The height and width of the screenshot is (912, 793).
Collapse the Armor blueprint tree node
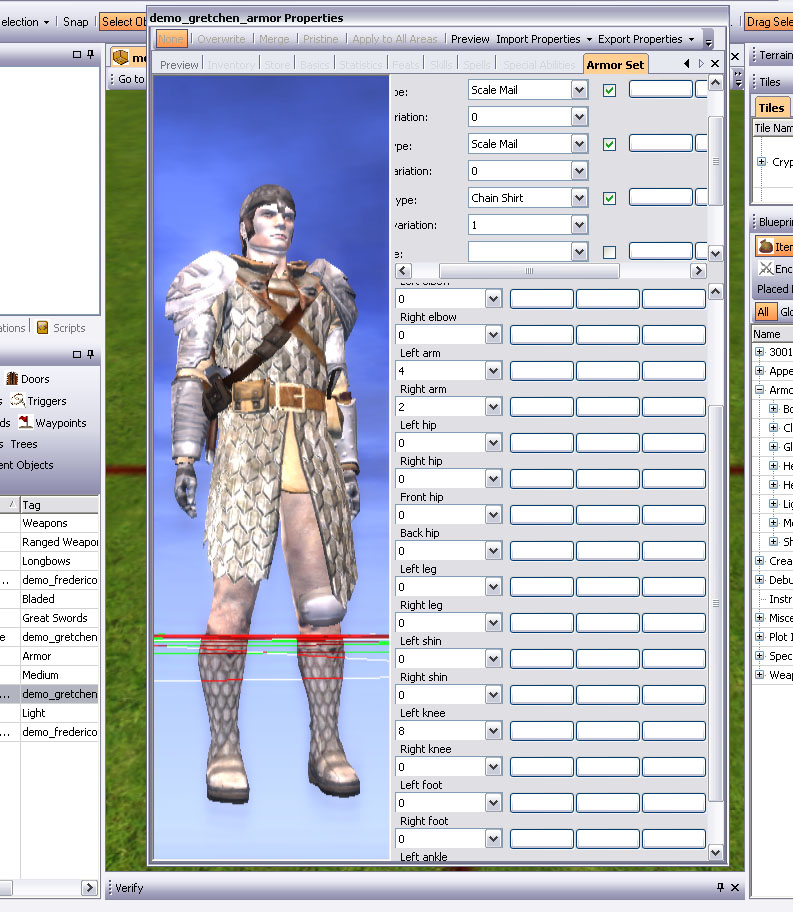click(x=759, y=390)
